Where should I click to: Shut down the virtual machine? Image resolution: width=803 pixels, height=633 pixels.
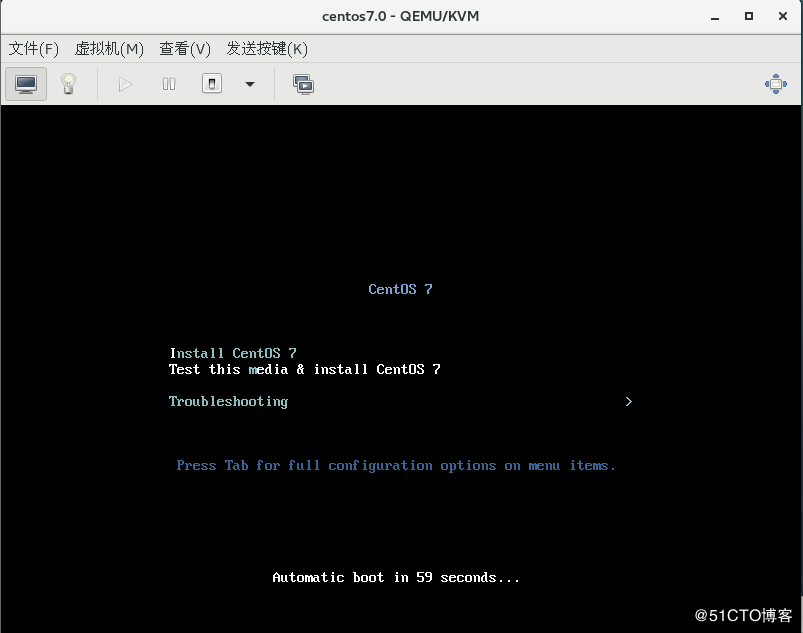tap(212, 83)
